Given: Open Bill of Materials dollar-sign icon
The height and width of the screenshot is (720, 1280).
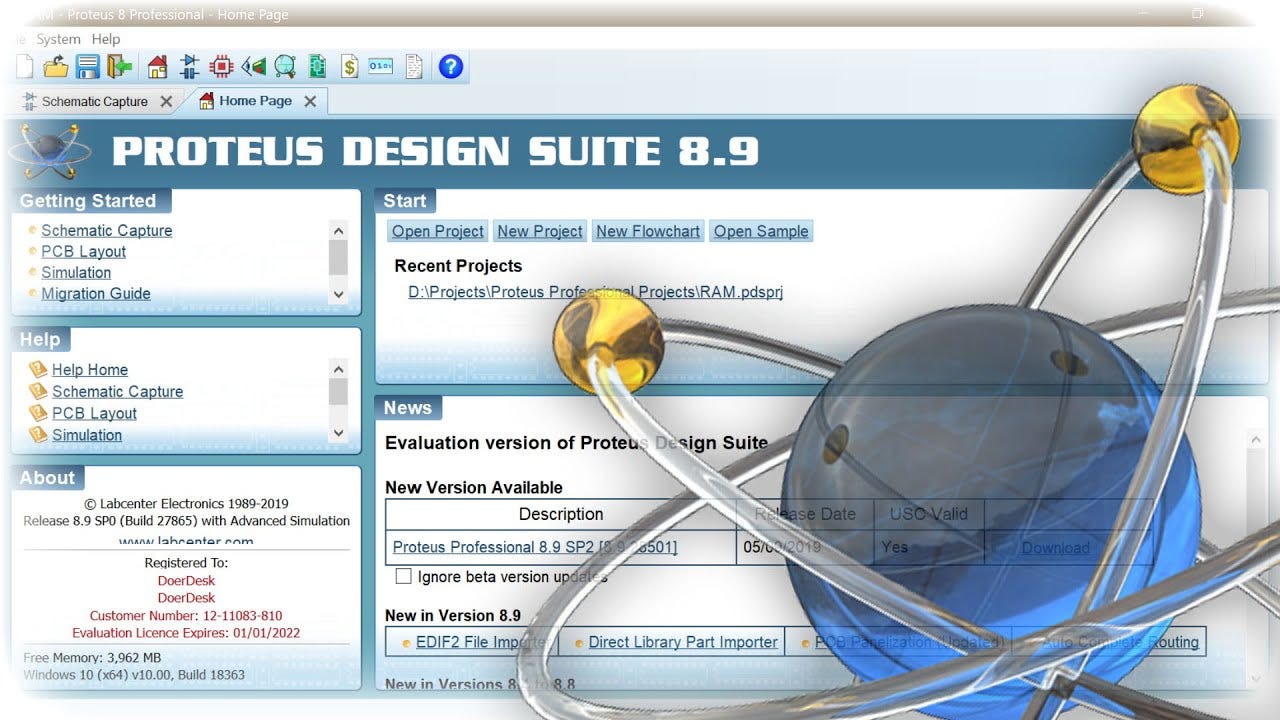Looking at the screenshot, I should [349, 67].
